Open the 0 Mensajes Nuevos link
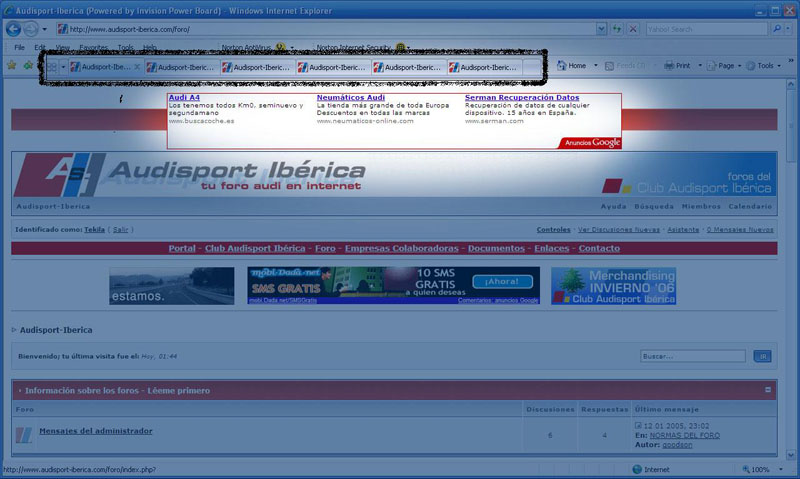 pos(740,230)
